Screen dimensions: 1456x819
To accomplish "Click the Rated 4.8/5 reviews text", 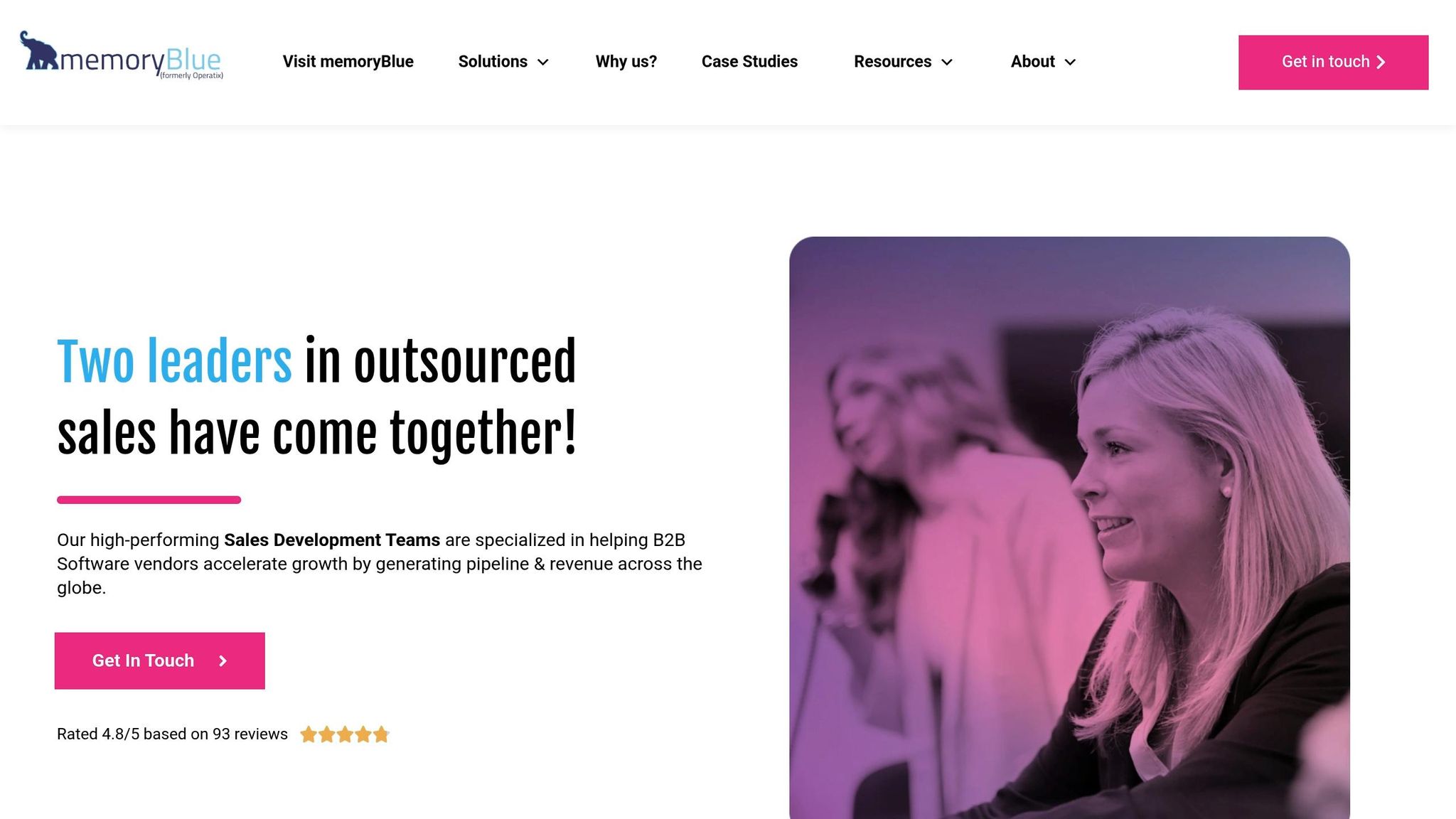I will point(172,734).
